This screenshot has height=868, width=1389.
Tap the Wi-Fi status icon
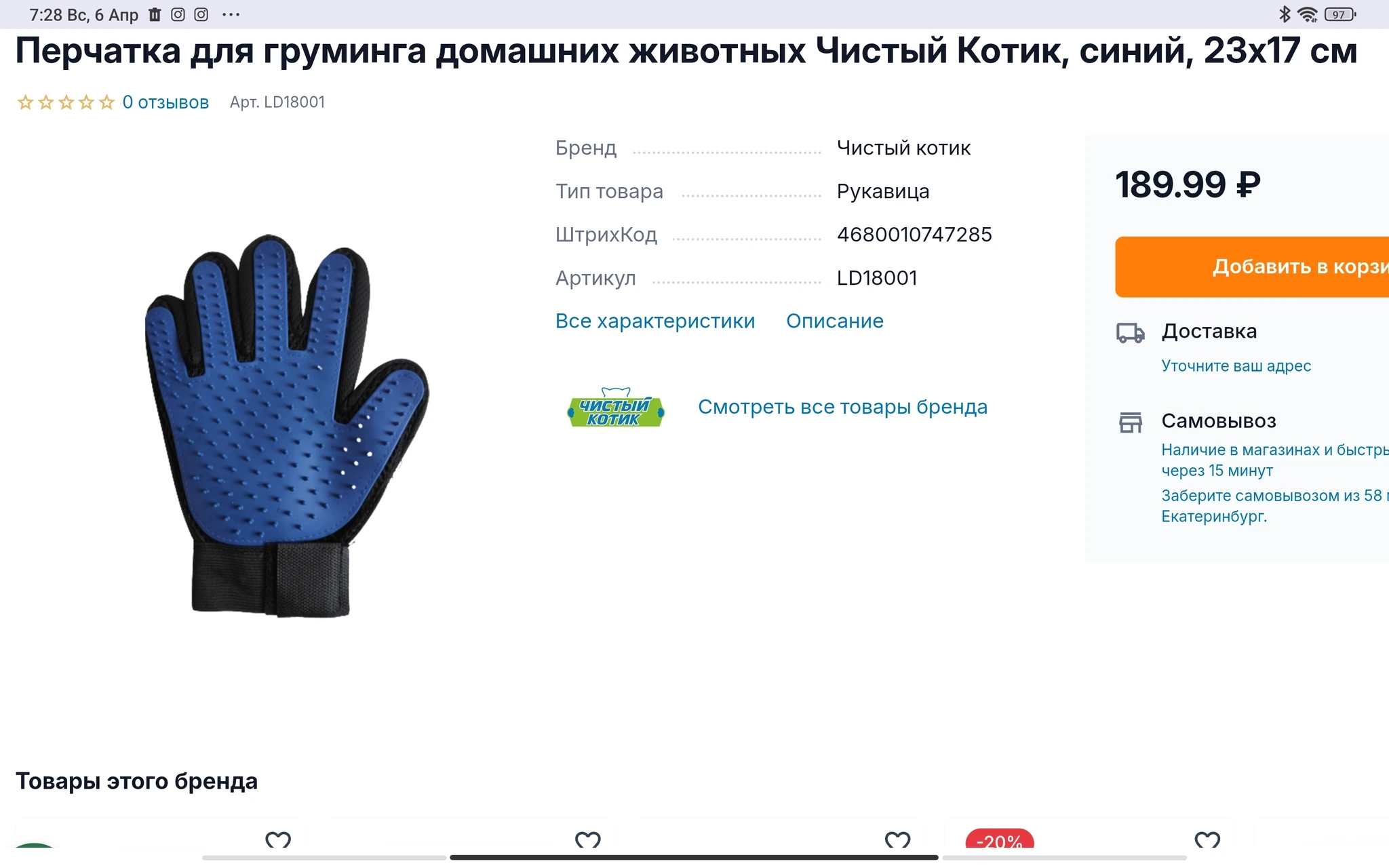(x=1307, y=14)
